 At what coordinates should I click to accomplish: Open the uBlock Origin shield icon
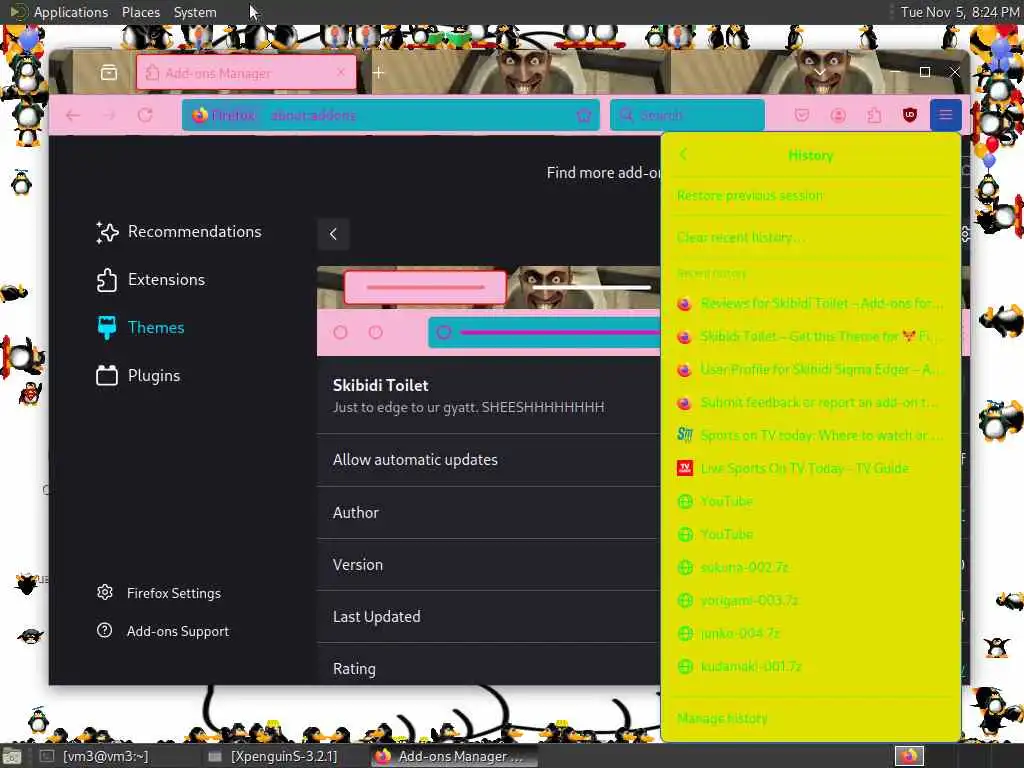[910, 115]
